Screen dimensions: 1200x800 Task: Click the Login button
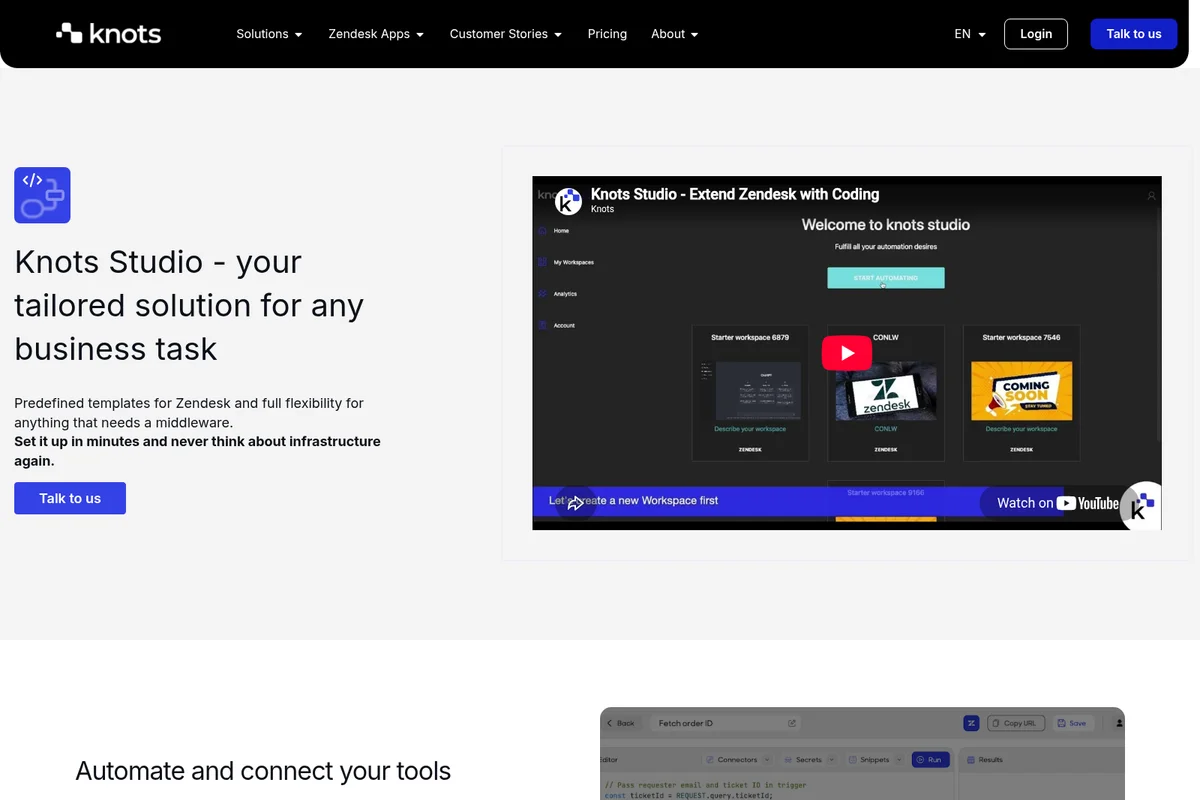1036,34
